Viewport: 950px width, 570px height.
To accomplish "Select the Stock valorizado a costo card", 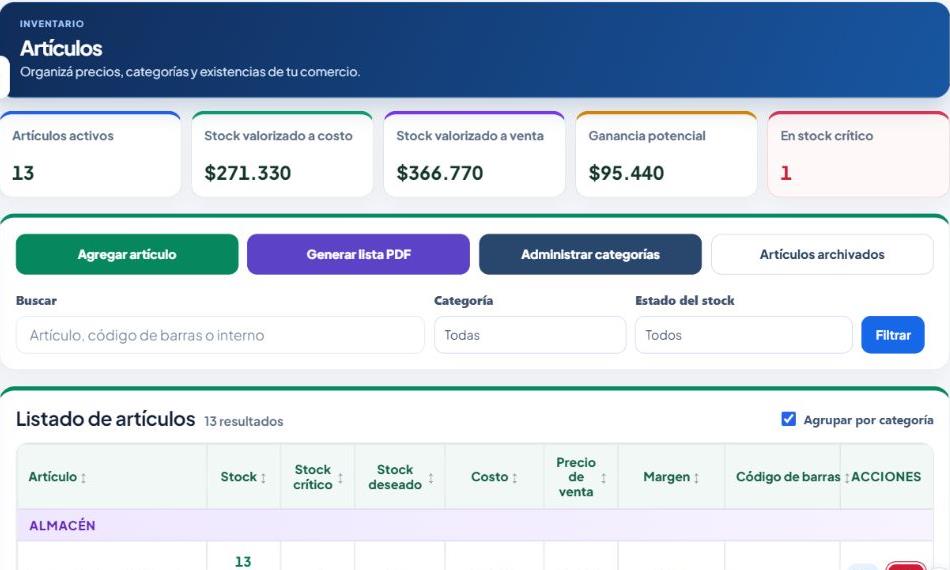I will click(282, 154).
